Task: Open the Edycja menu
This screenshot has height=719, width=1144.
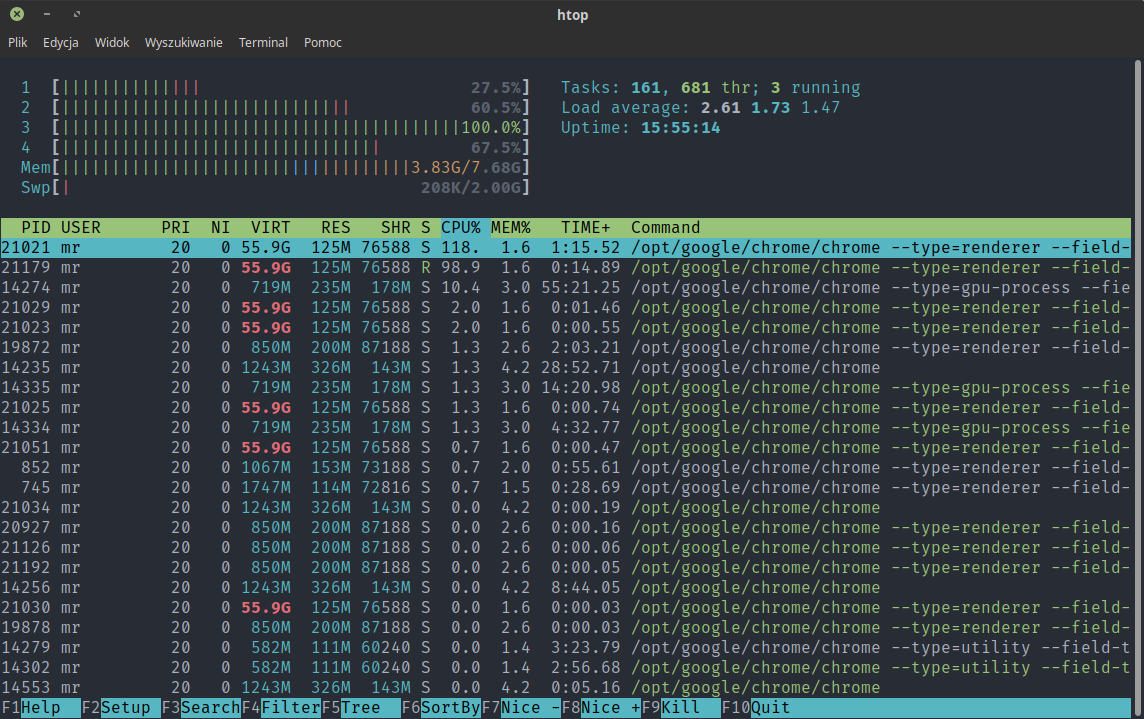Action: coord(61,42)
